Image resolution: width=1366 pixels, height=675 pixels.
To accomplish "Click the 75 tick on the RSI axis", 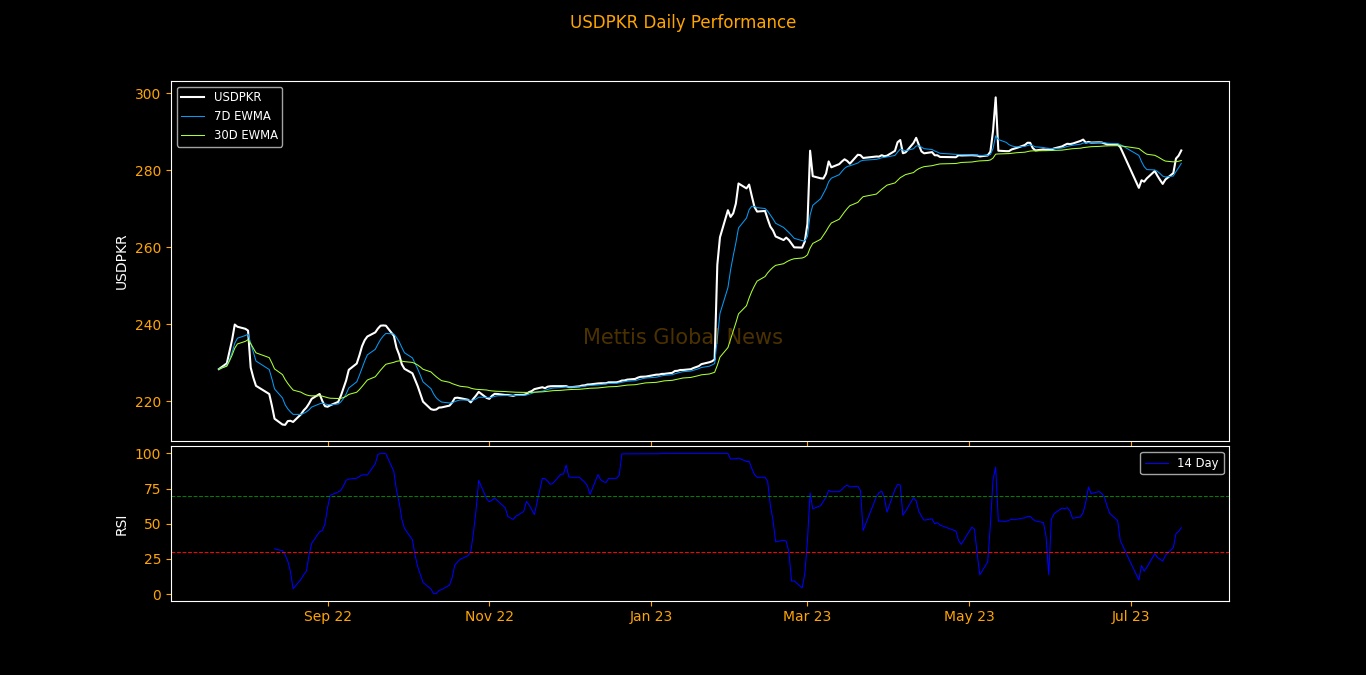I will point(152,489).
